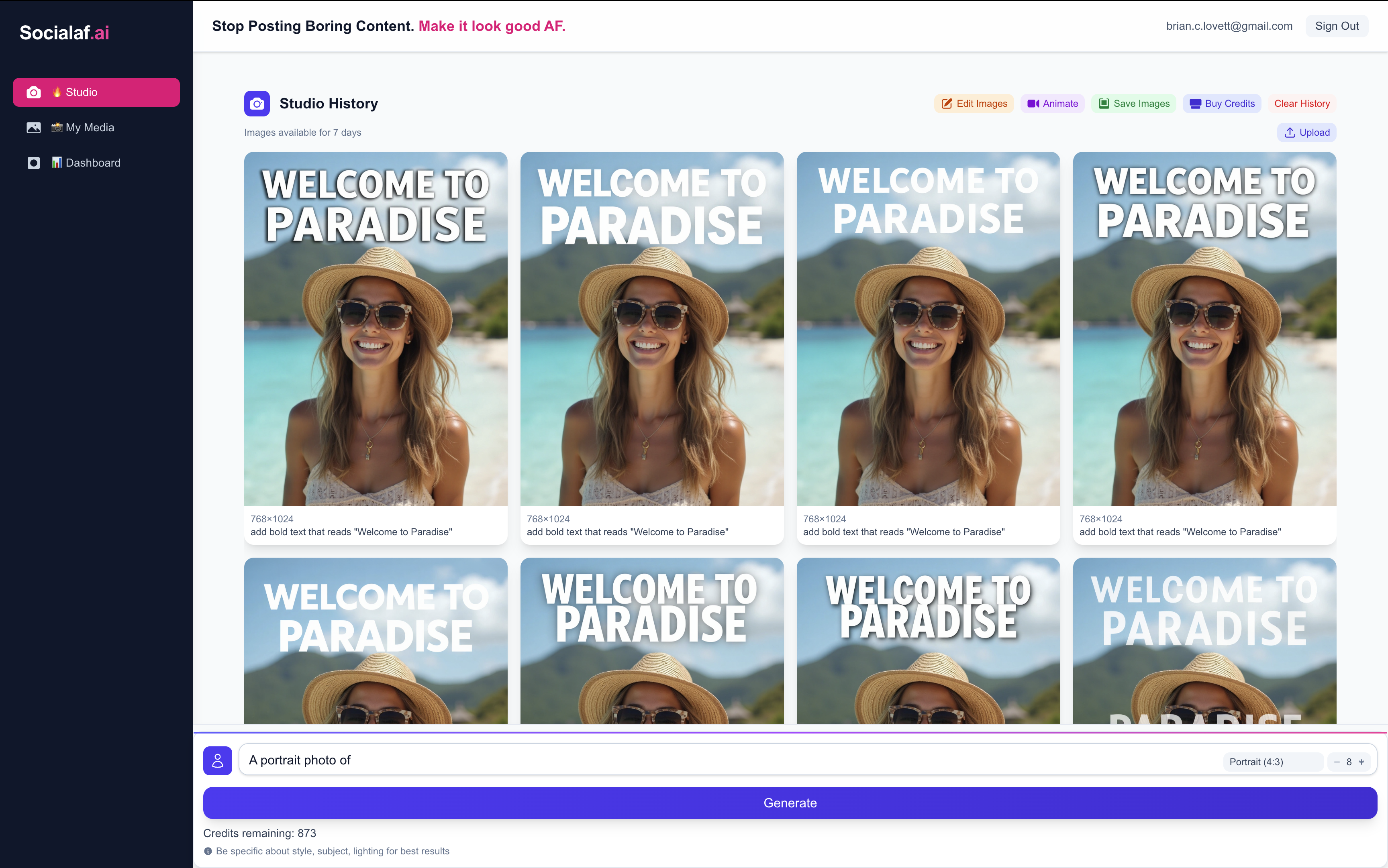
Task: Click the 'Make it look good AF.' tagline
Action: 492,26
